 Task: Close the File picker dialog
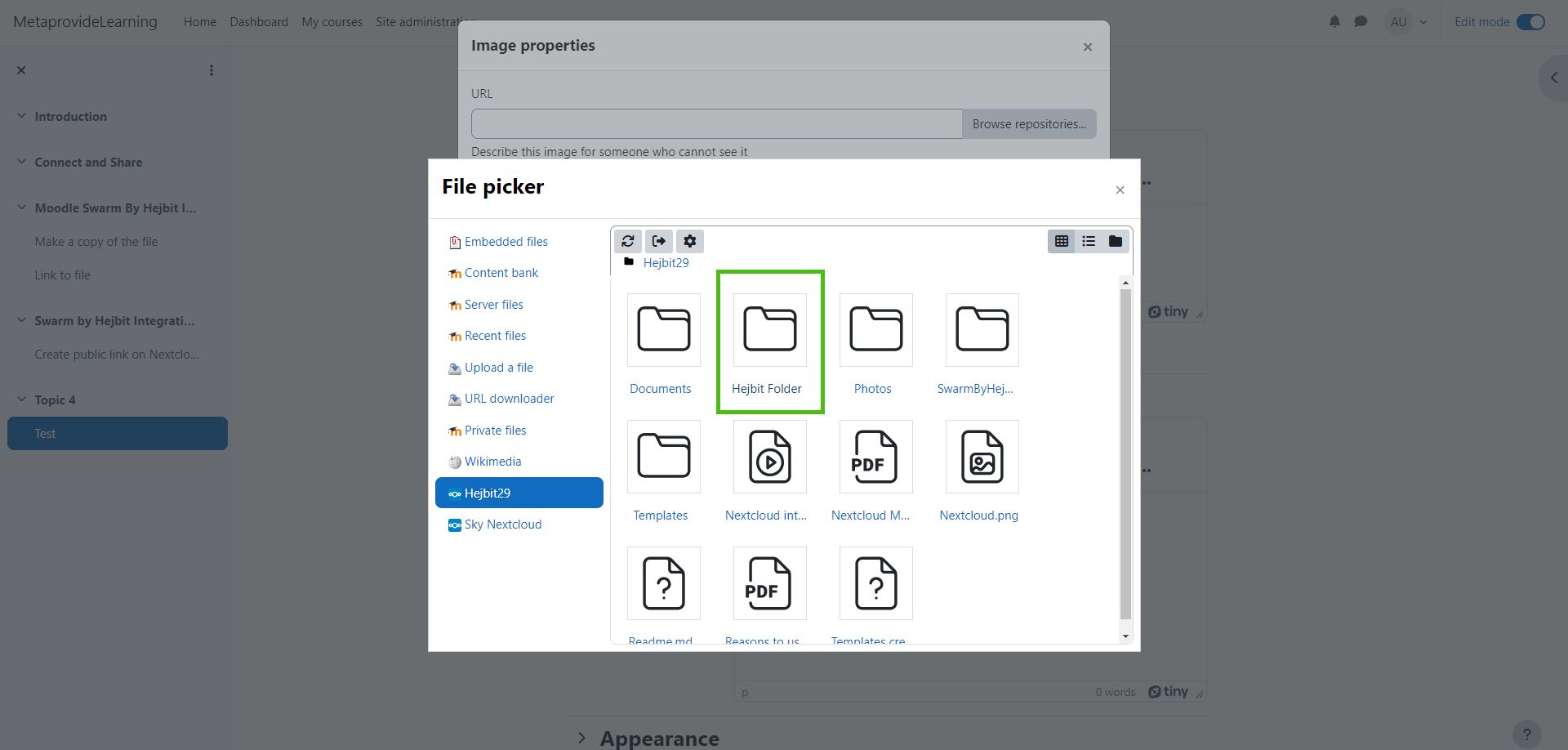[1120, 190]
